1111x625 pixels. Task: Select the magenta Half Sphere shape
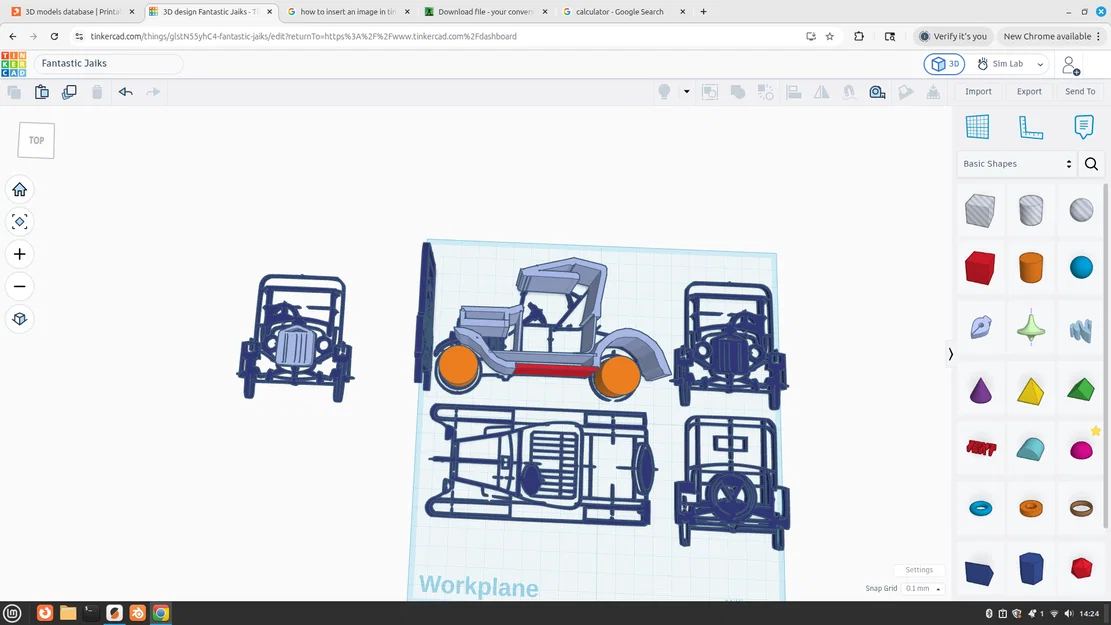[1081, 450]
